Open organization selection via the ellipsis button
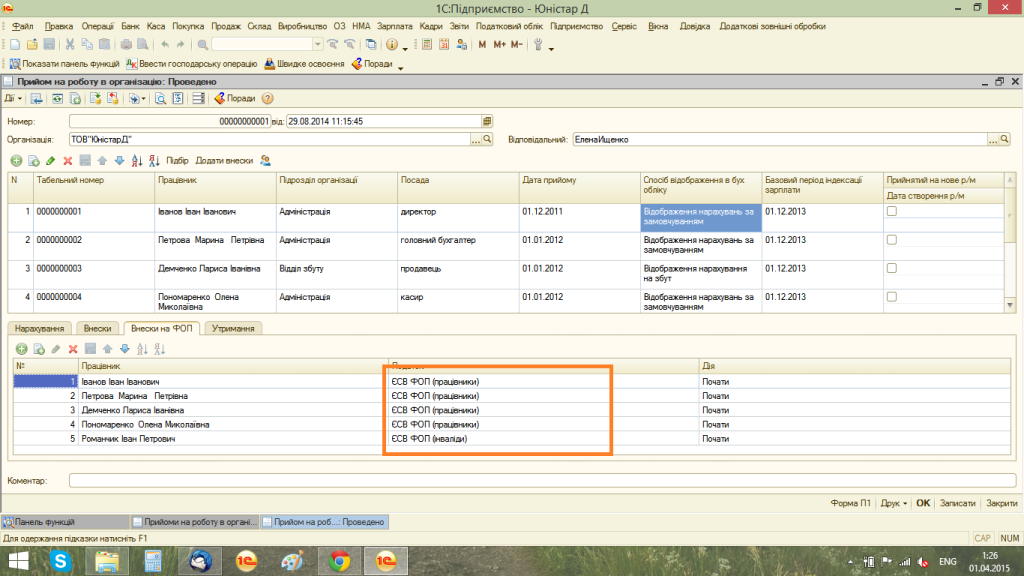Image resolution: width=1024 pixels, height=576 pixels. coord(476,140)
